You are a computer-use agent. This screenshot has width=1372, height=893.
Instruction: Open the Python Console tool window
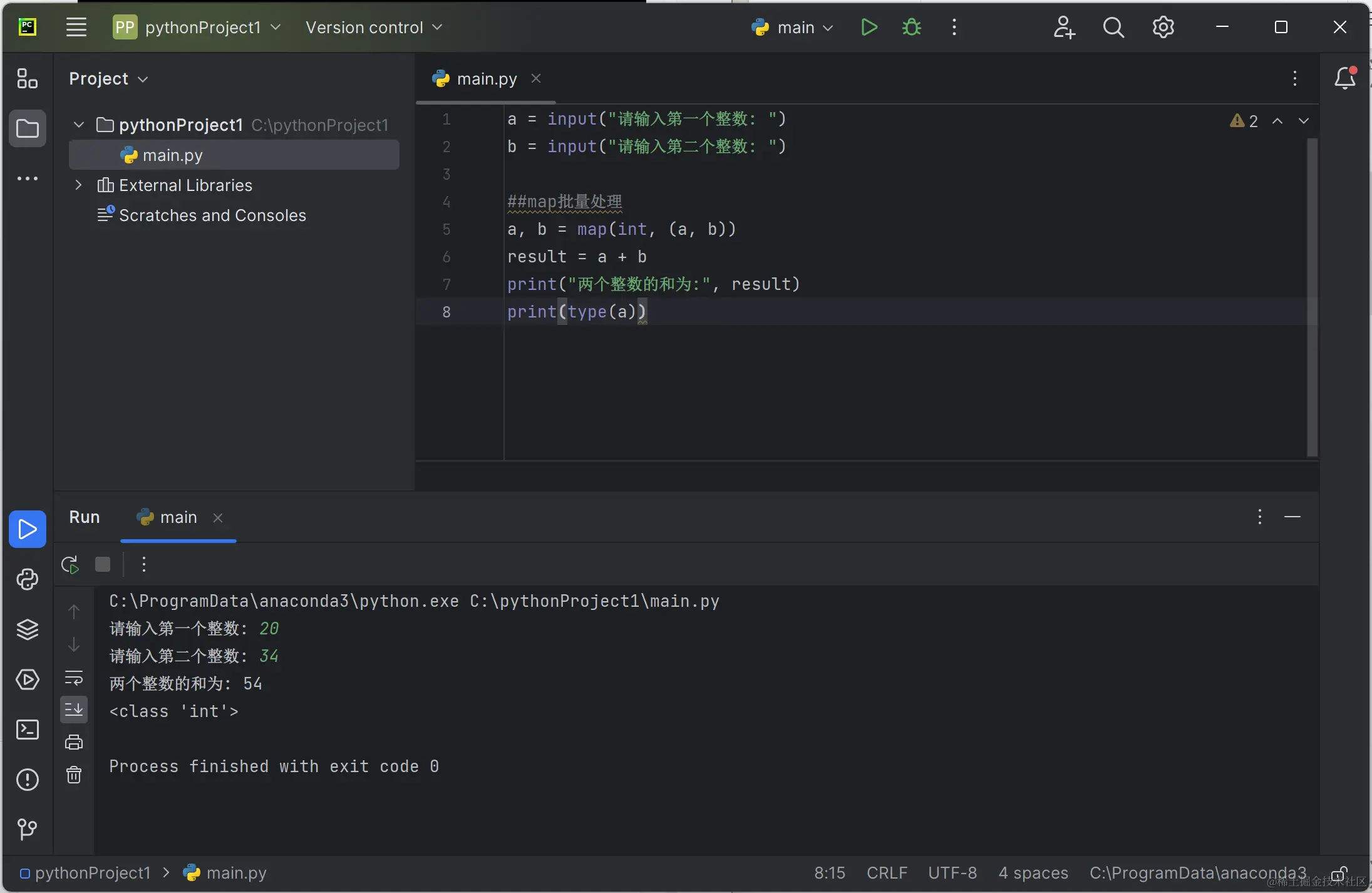pos(28,579)
